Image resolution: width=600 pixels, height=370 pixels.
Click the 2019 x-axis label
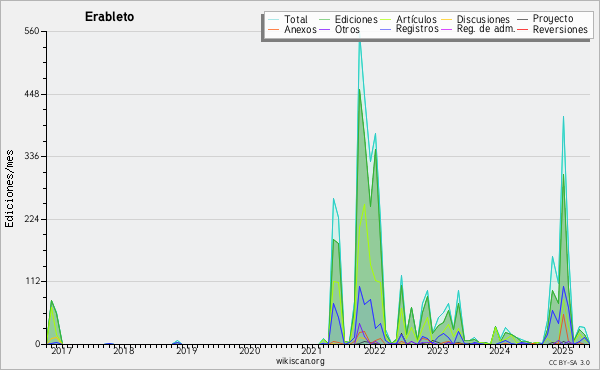pyautogui.click(x=187, y=351)
